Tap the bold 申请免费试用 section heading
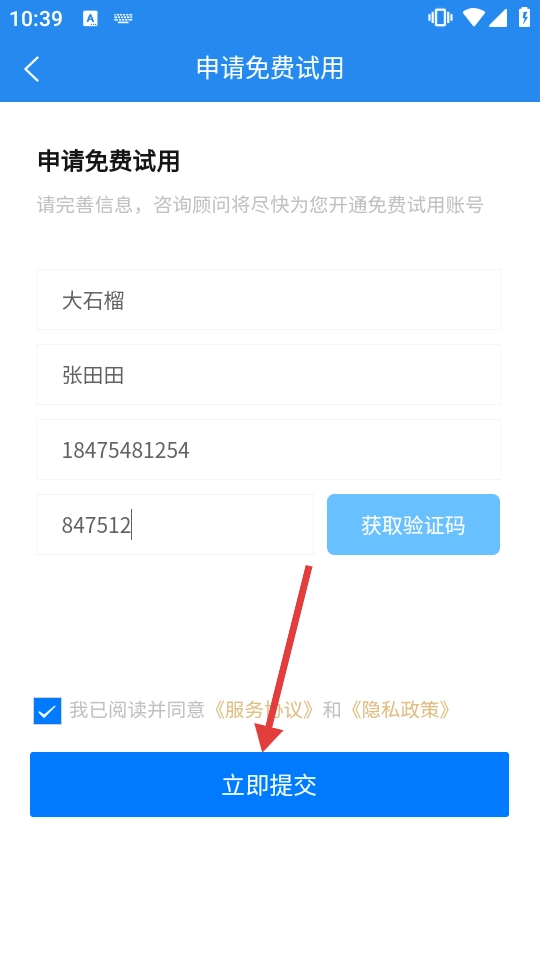 pyautogui.click(x=108, y=162)
